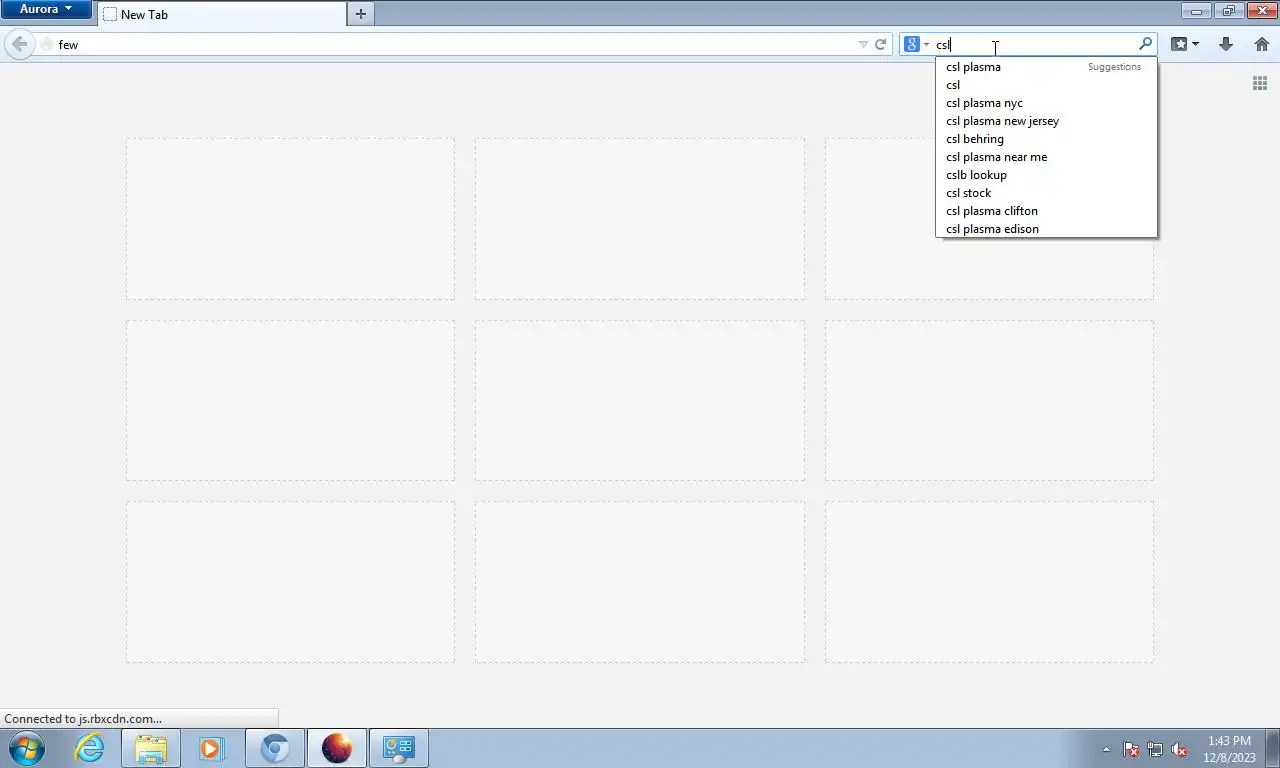Restore down the Aurora browser window
This screenshot has height=768, width=1280.
click(x=1228, y=11)
